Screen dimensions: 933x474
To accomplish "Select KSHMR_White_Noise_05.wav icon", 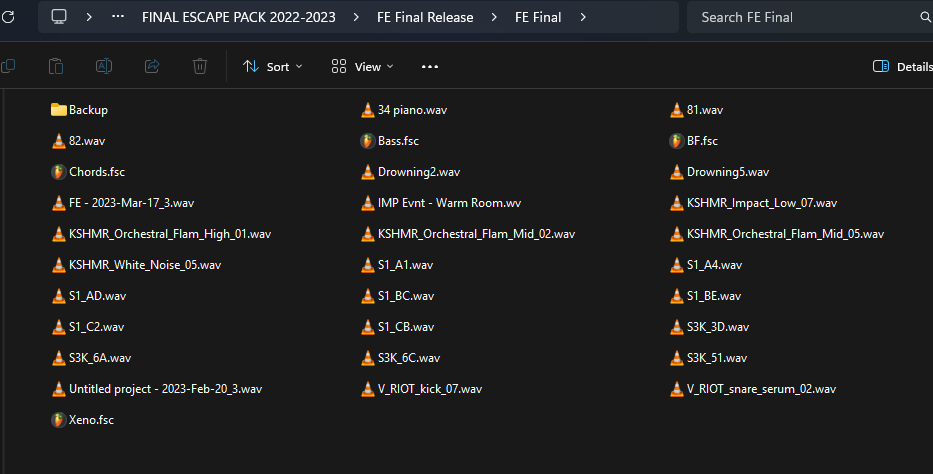I will point(58,264).
